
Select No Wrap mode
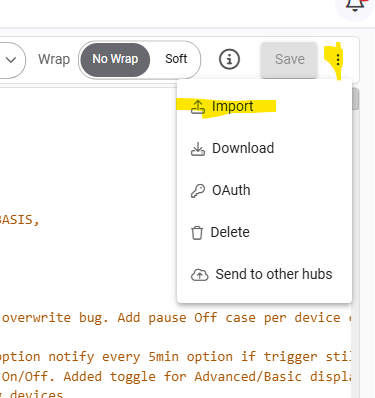[x=115, y=59]
